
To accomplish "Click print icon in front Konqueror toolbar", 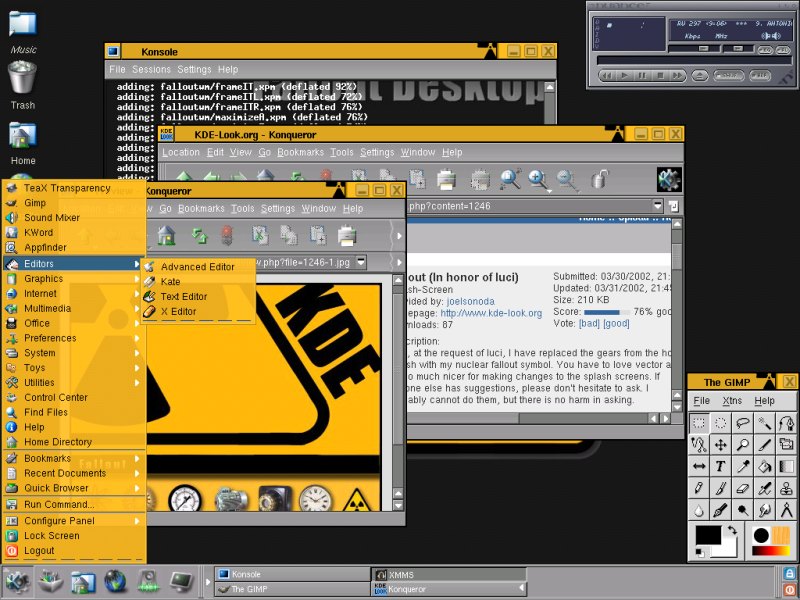I will tap(347, 236).
